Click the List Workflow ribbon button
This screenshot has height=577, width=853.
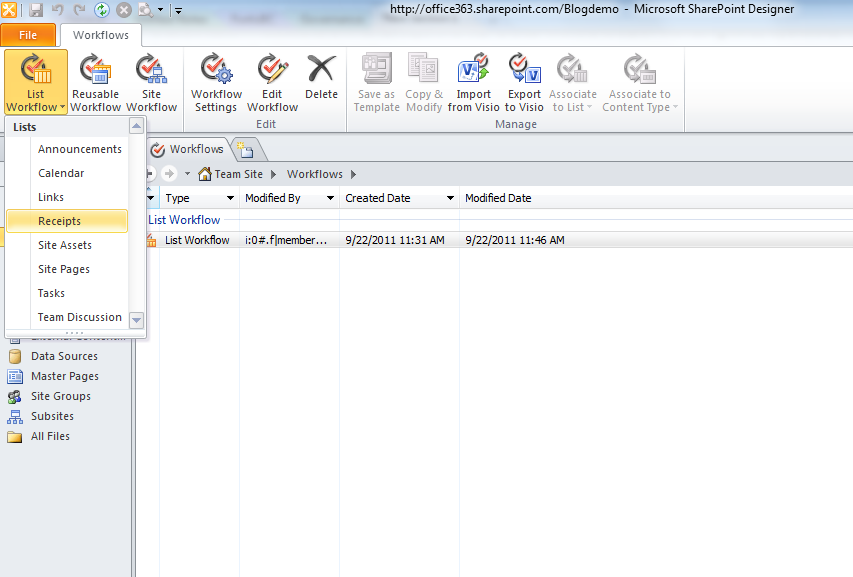pos(36,82)
